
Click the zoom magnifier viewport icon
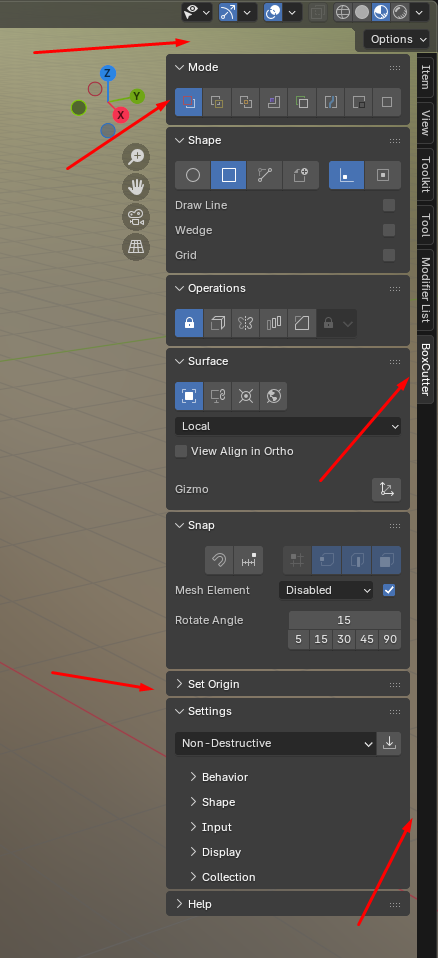[136, 157]
